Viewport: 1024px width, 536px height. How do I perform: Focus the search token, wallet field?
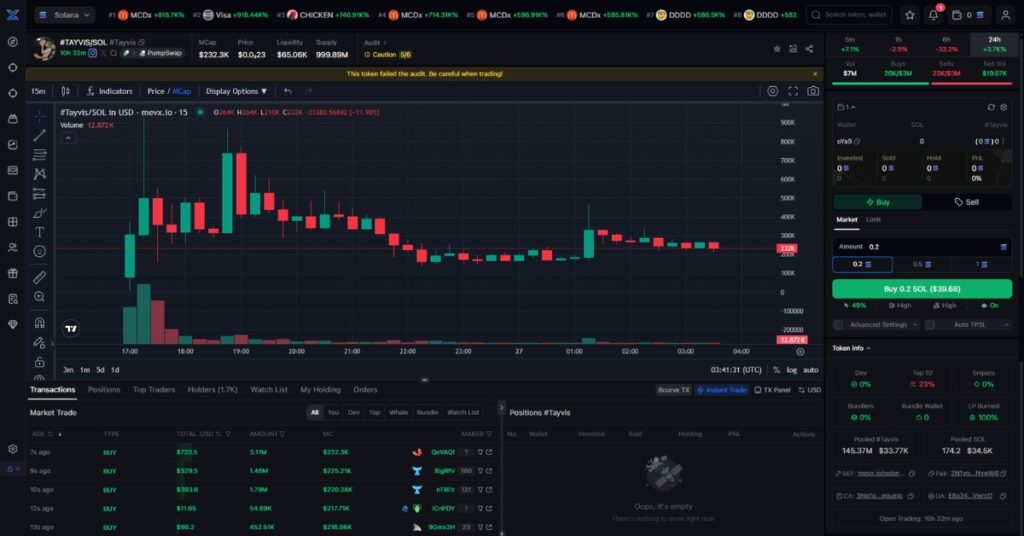(849, 14)
